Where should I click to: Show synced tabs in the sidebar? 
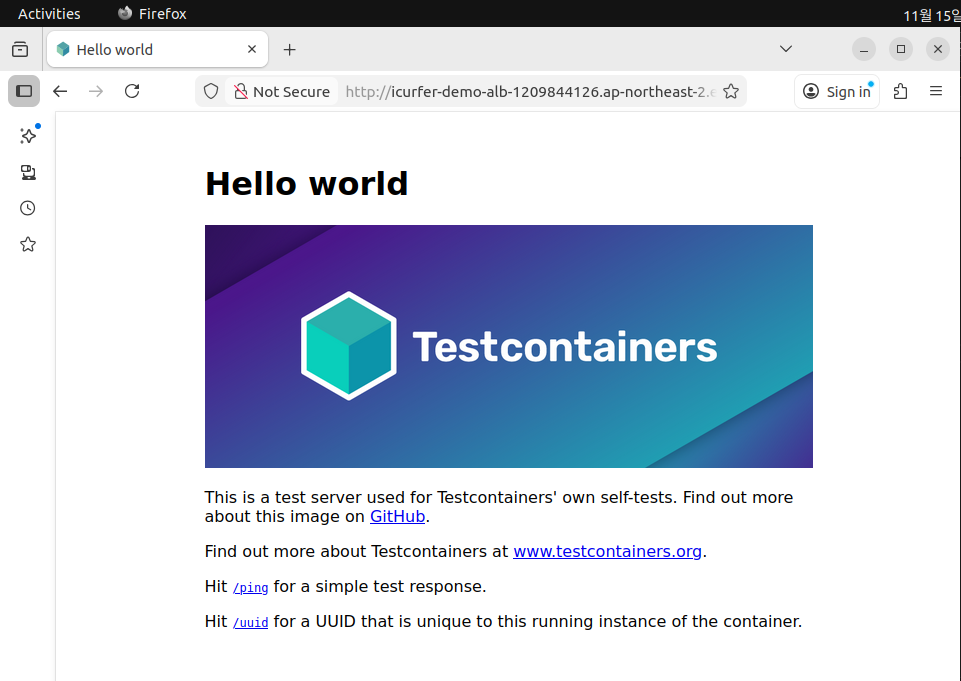28,172
